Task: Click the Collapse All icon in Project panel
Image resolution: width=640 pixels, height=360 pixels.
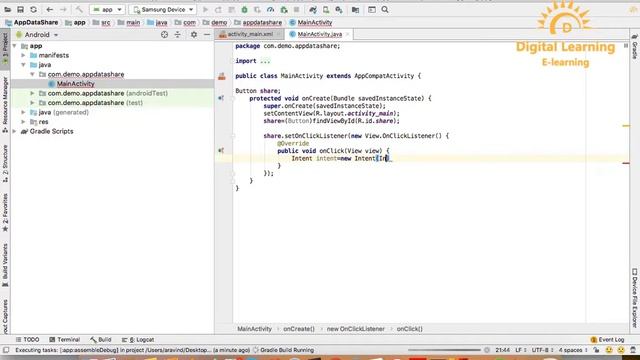Action: [178, 35]
